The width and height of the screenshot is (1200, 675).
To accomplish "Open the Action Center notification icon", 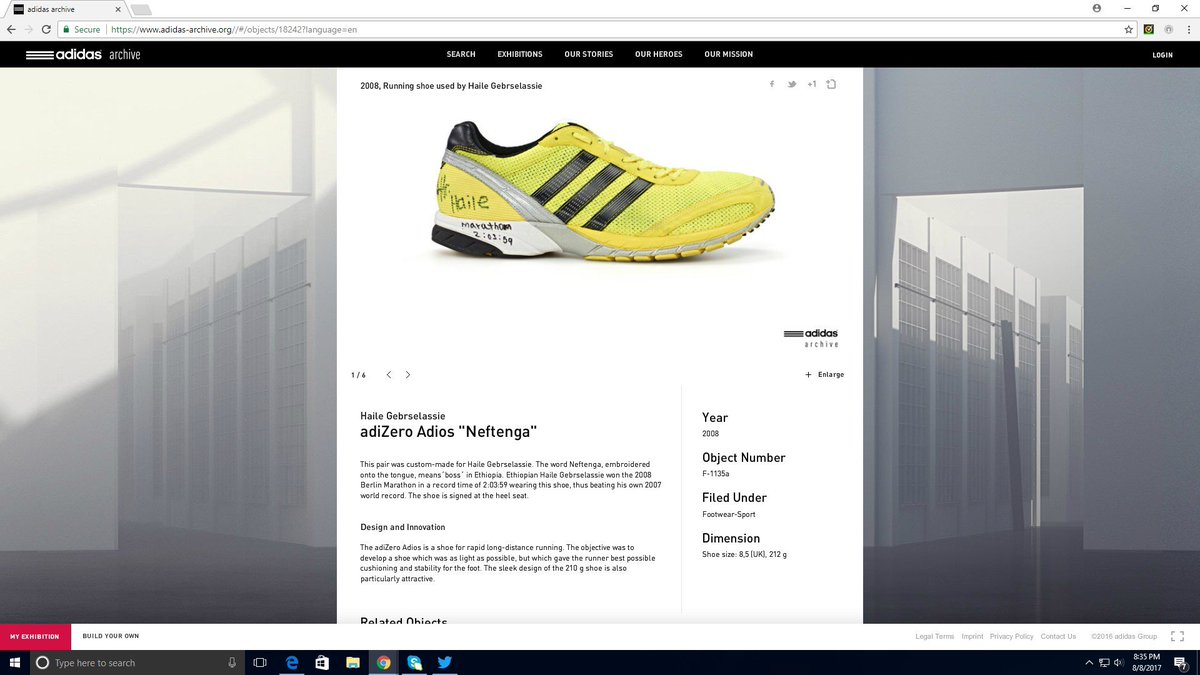I will pyautogui.click(x=1179, y=662).
